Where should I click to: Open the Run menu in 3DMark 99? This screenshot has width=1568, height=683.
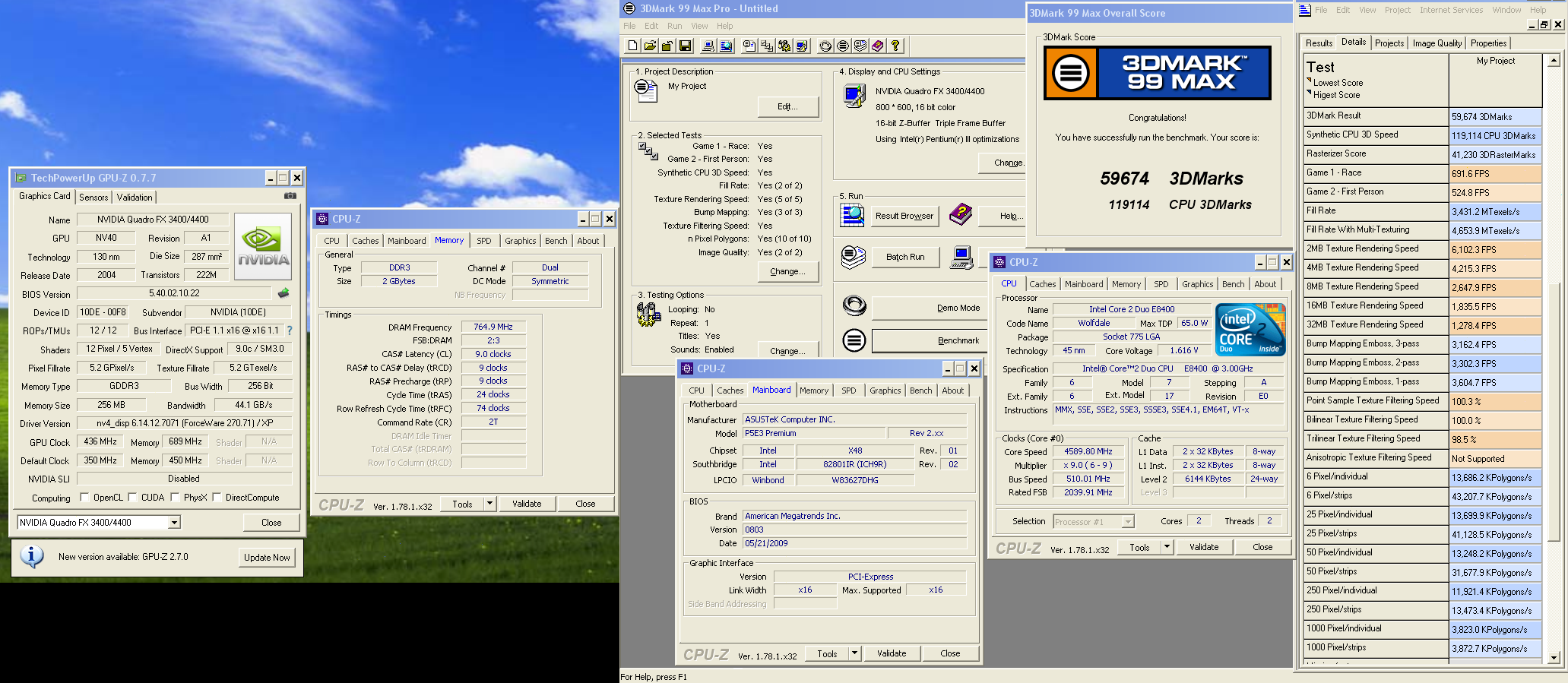[x=674, y=26]
